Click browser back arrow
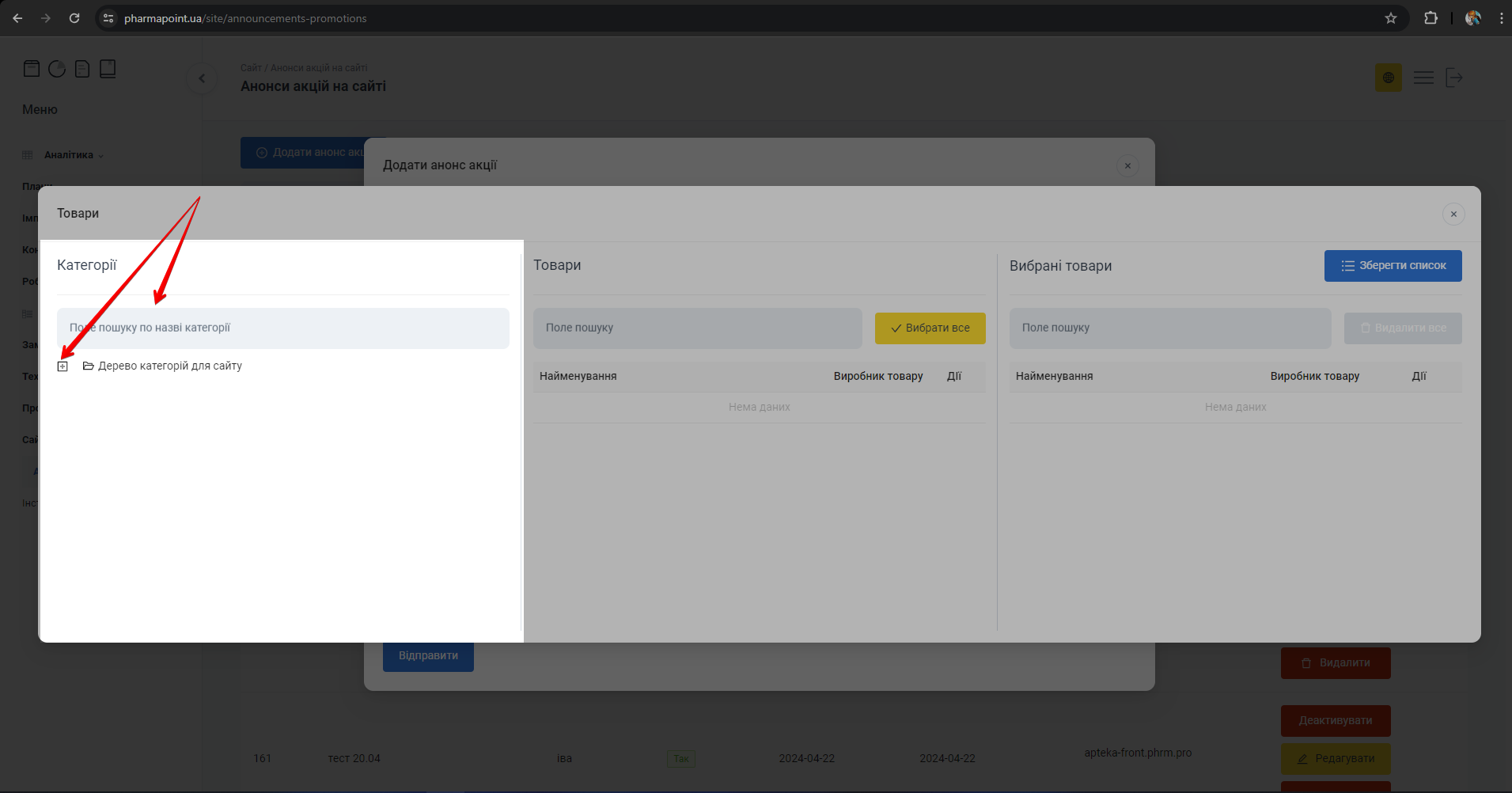The height and width of the screenshot is (793, 1512). click(x=17, y=18)
